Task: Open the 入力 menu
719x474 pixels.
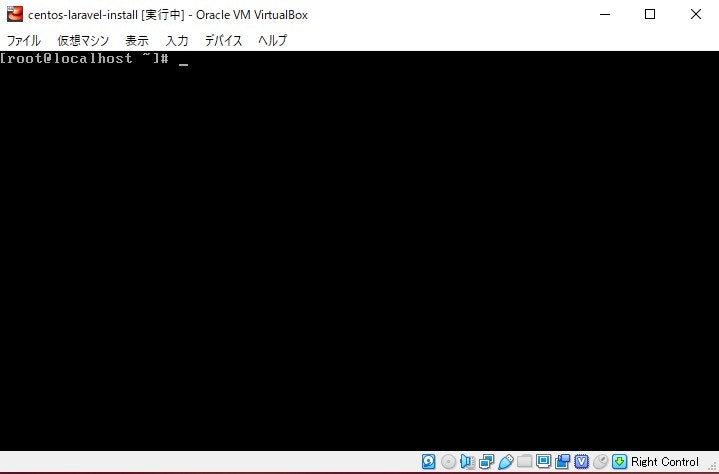Action: click(177, 40)
